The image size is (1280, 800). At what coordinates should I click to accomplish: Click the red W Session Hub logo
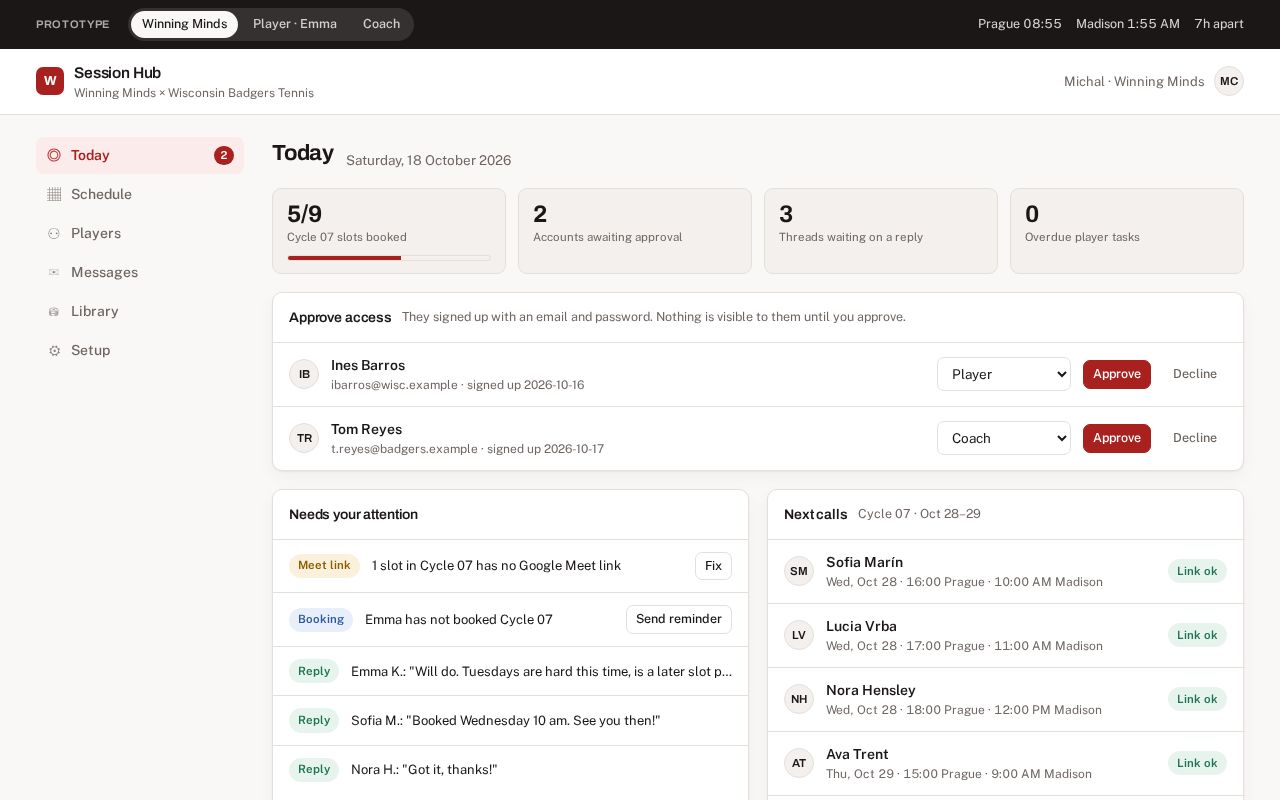click(50, 81)
